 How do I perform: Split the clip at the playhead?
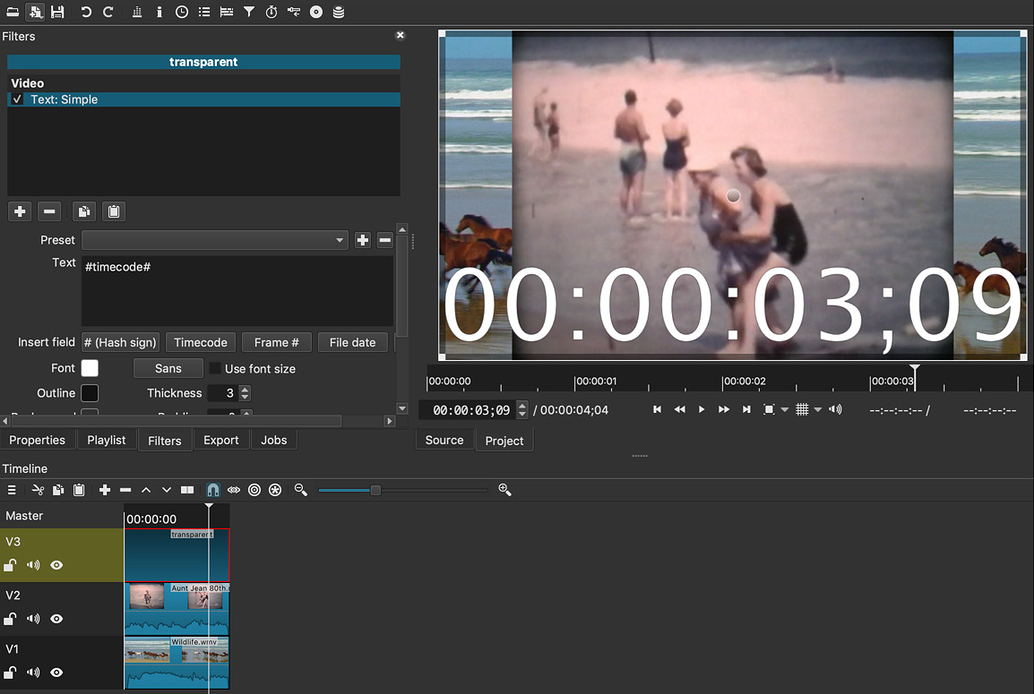(x=187, y=490)
